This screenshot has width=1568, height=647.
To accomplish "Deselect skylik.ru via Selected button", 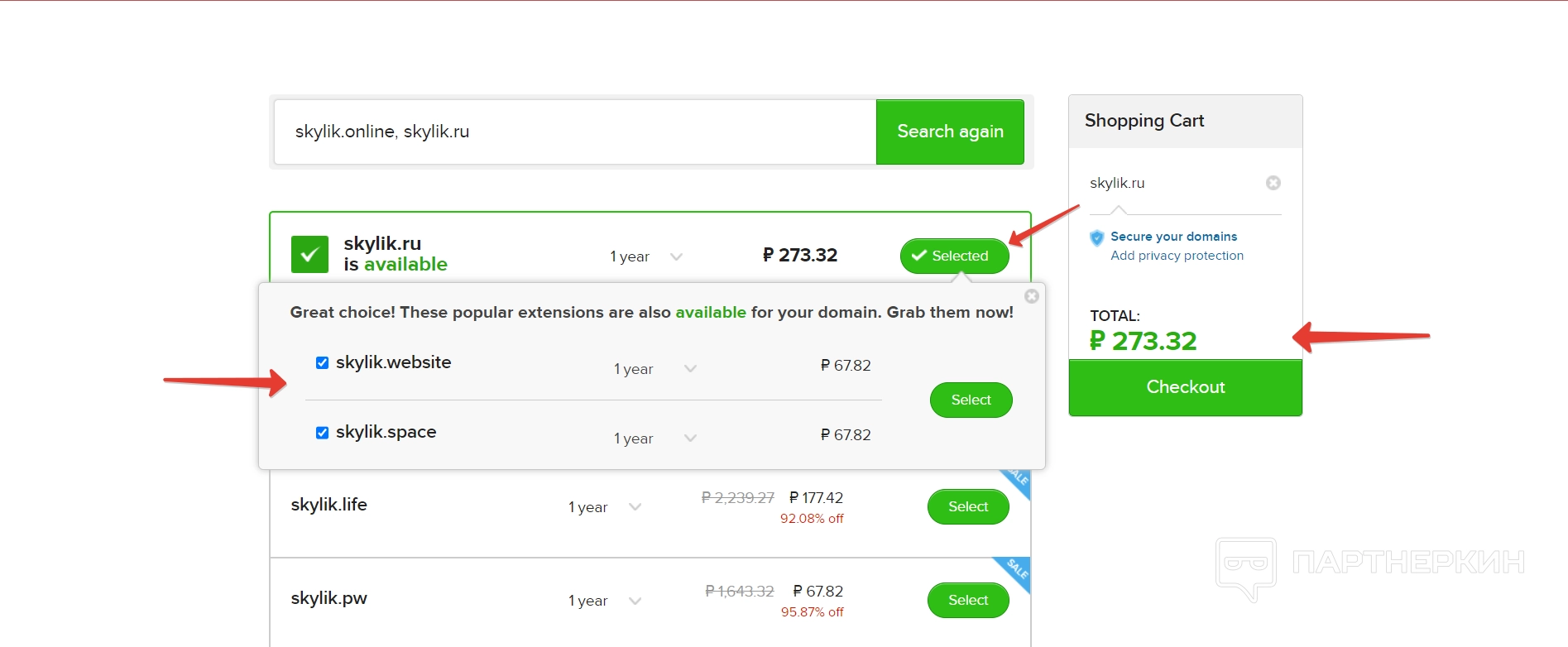I will tap(954, 256).
